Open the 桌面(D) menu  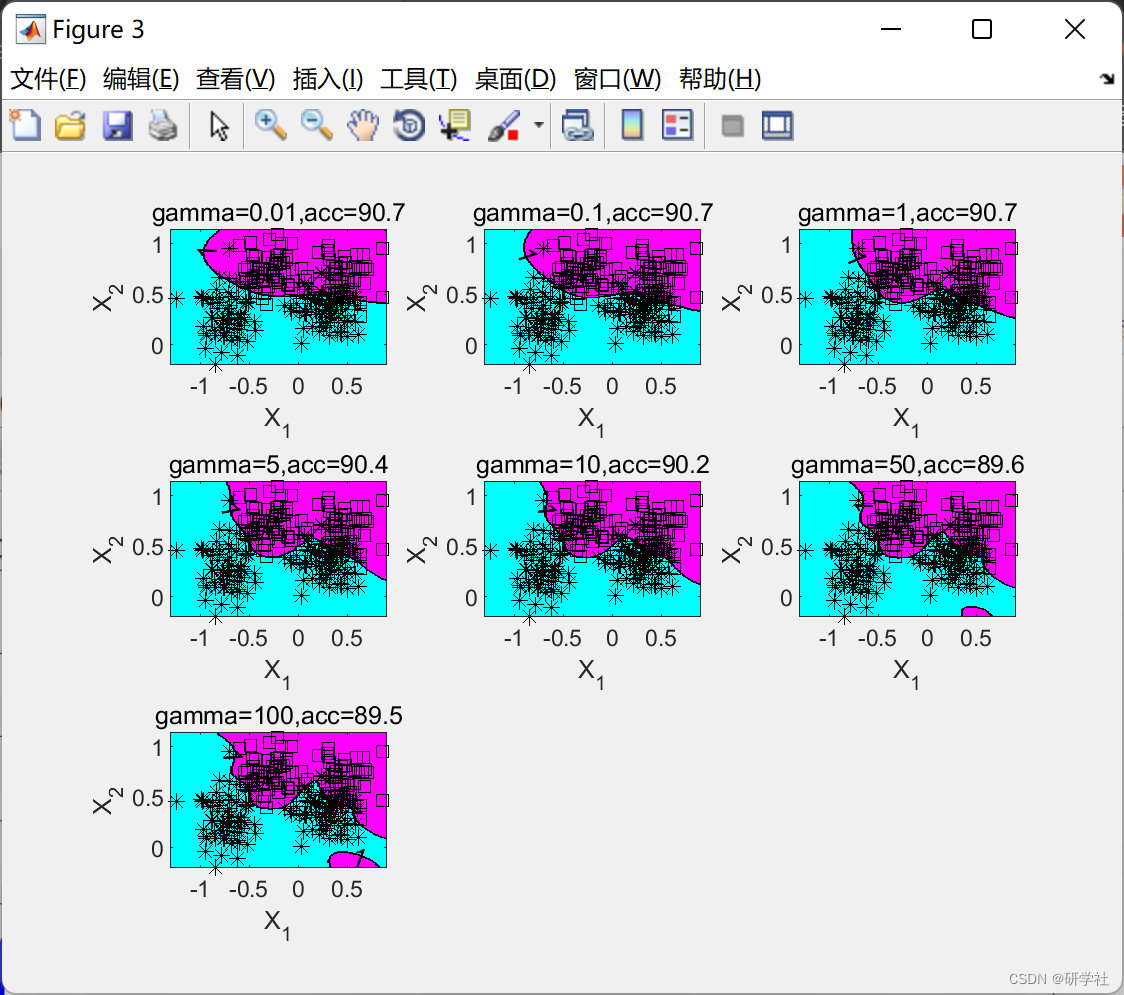515,79
